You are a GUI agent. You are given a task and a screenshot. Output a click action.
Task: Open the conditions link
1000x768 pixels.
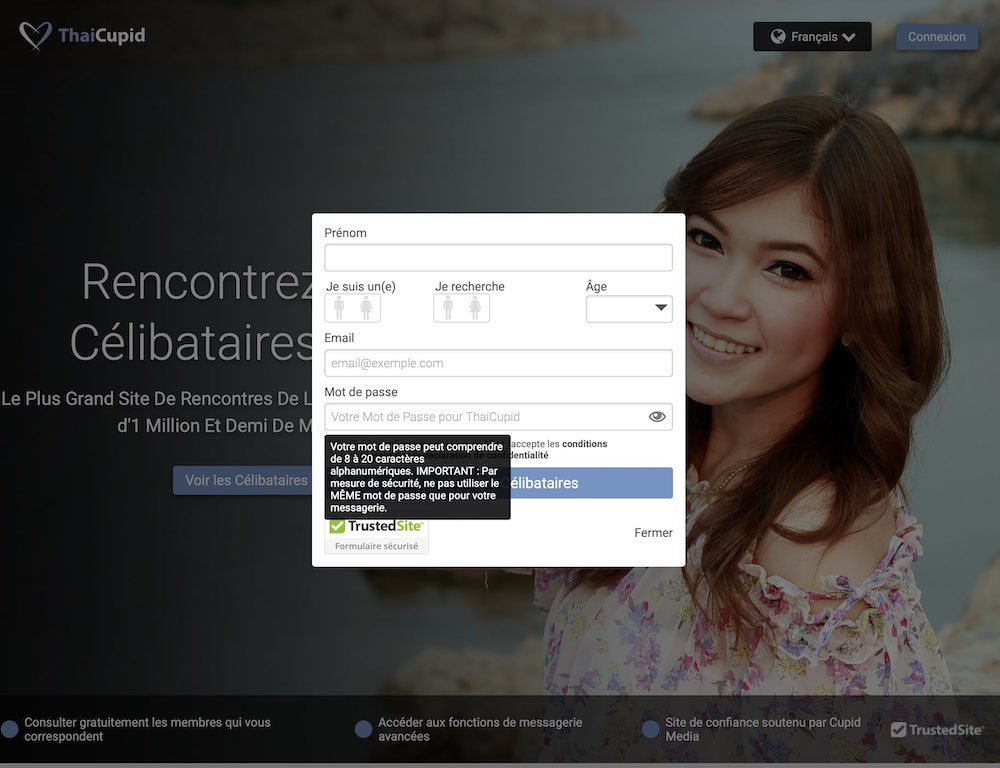[x=584, y=444]
